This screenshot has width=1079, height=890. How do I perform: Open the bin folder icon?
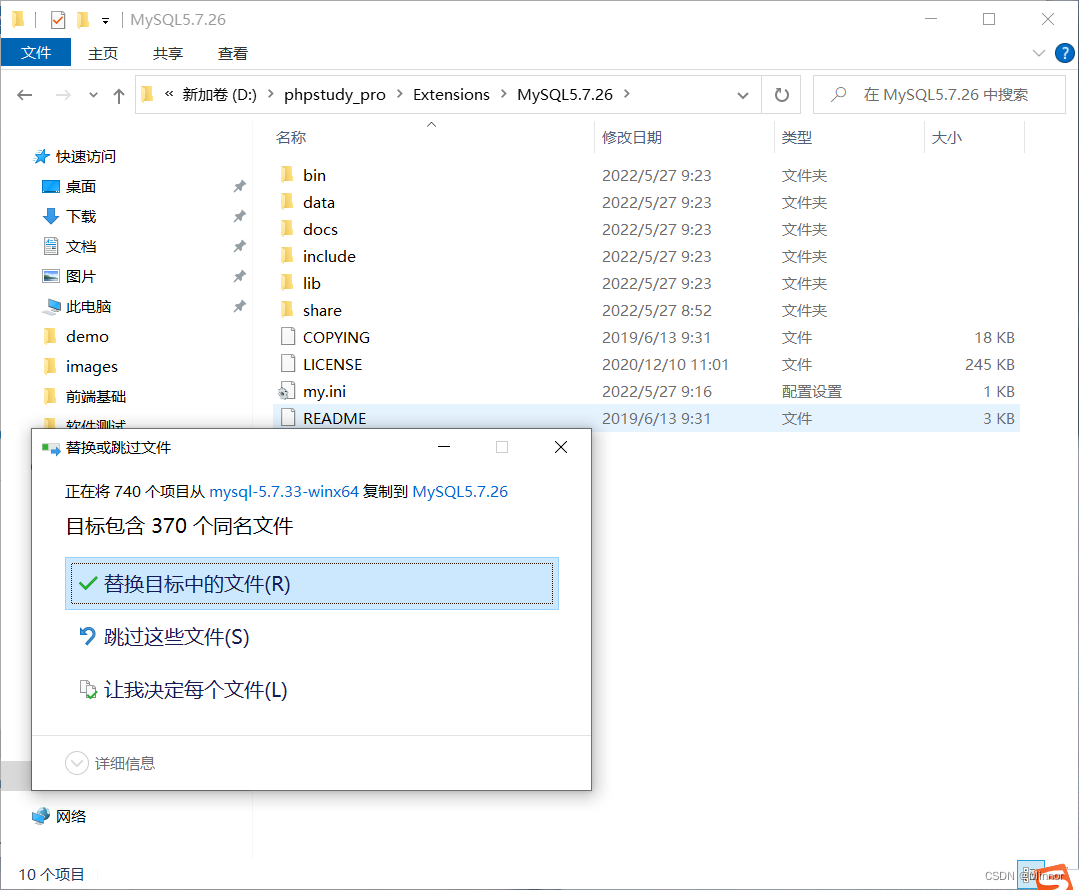pos(288,175)
